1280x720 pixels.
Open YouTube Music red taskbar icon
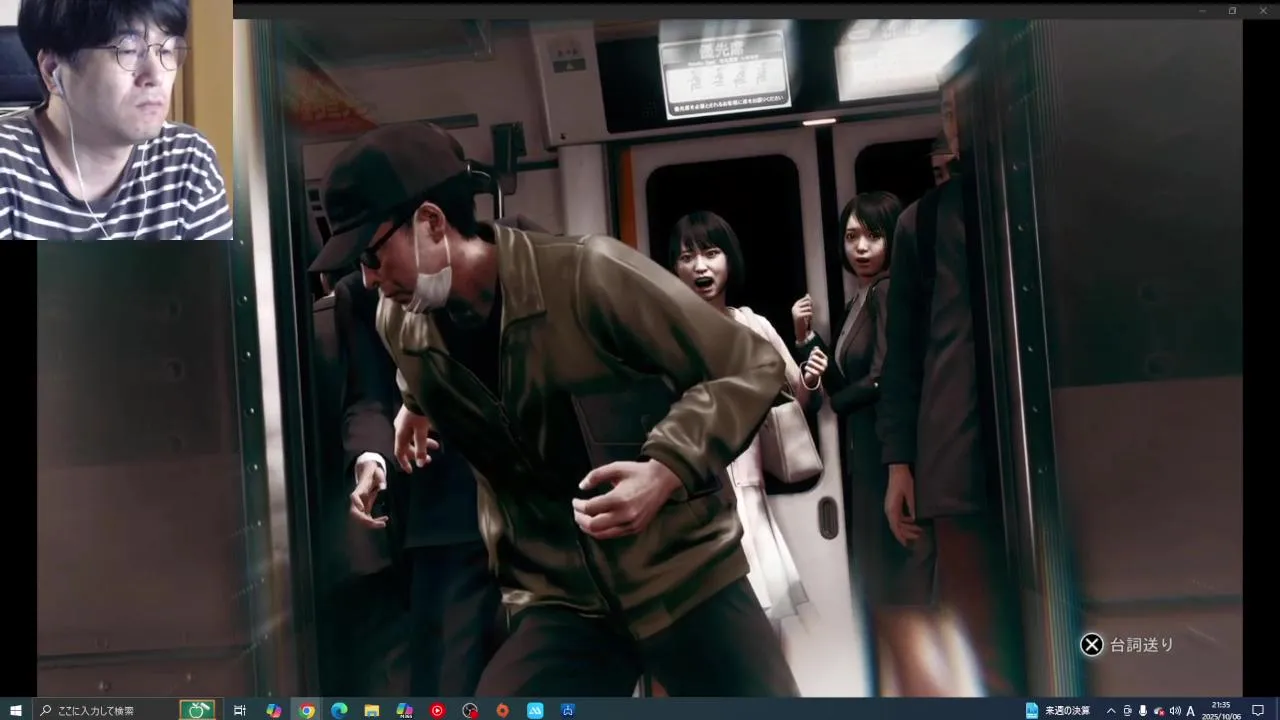tap(437, 710)
